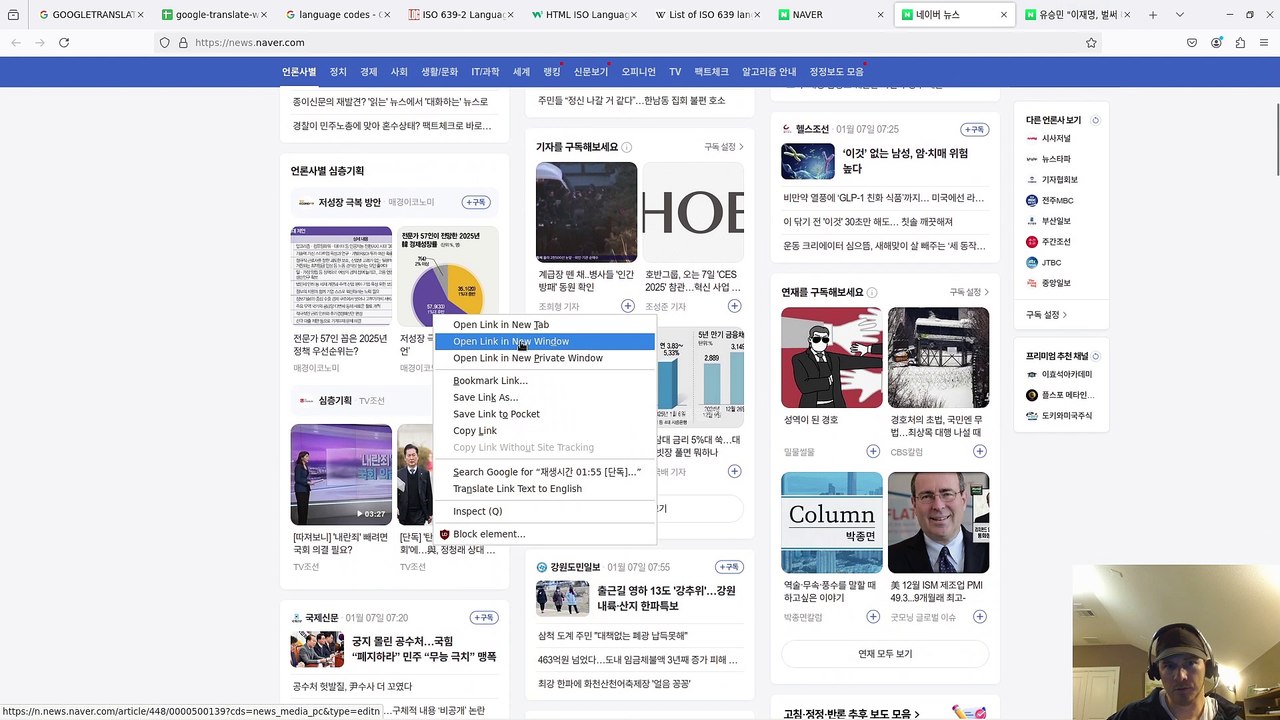Click the 연재 모두 보기 button
The image size is (1280, 720).
(885, 654)
